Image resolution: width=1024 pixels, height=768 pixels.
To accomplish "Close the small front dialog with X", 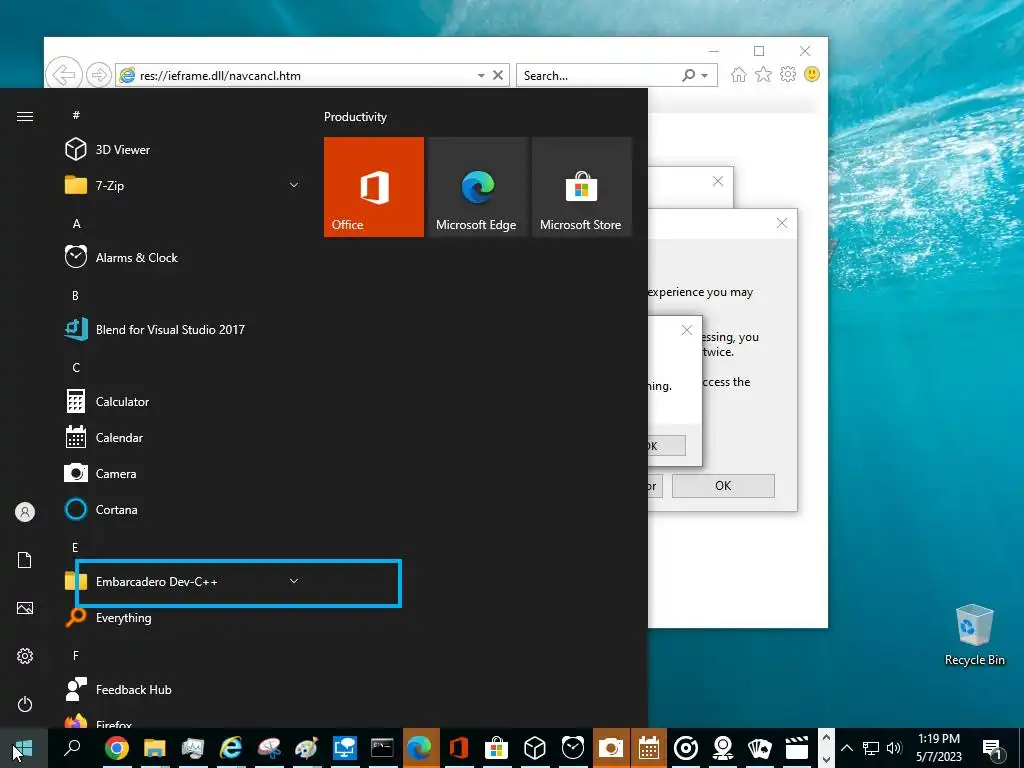I will (686, 330).
